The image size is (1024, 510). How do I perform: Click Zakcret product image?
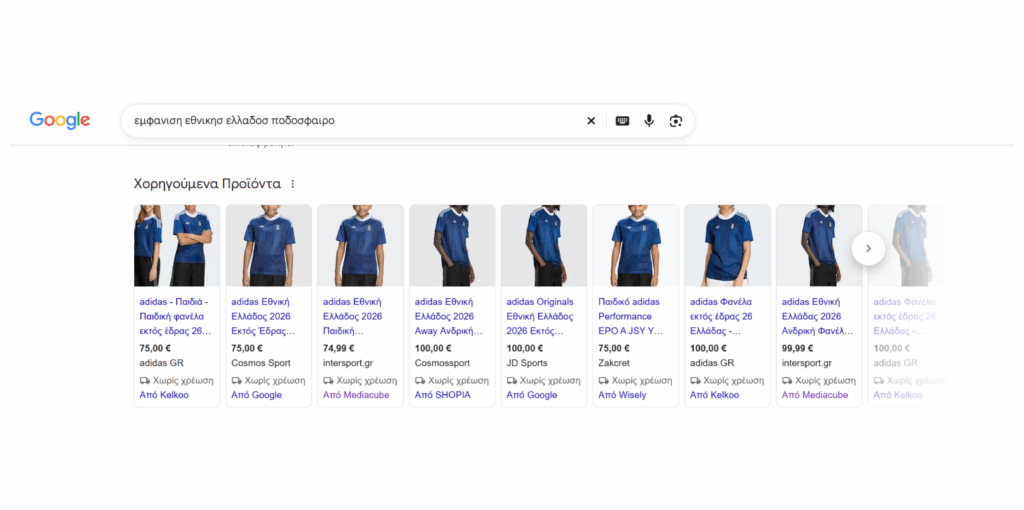pyautogui.click(x=636, y=246)
